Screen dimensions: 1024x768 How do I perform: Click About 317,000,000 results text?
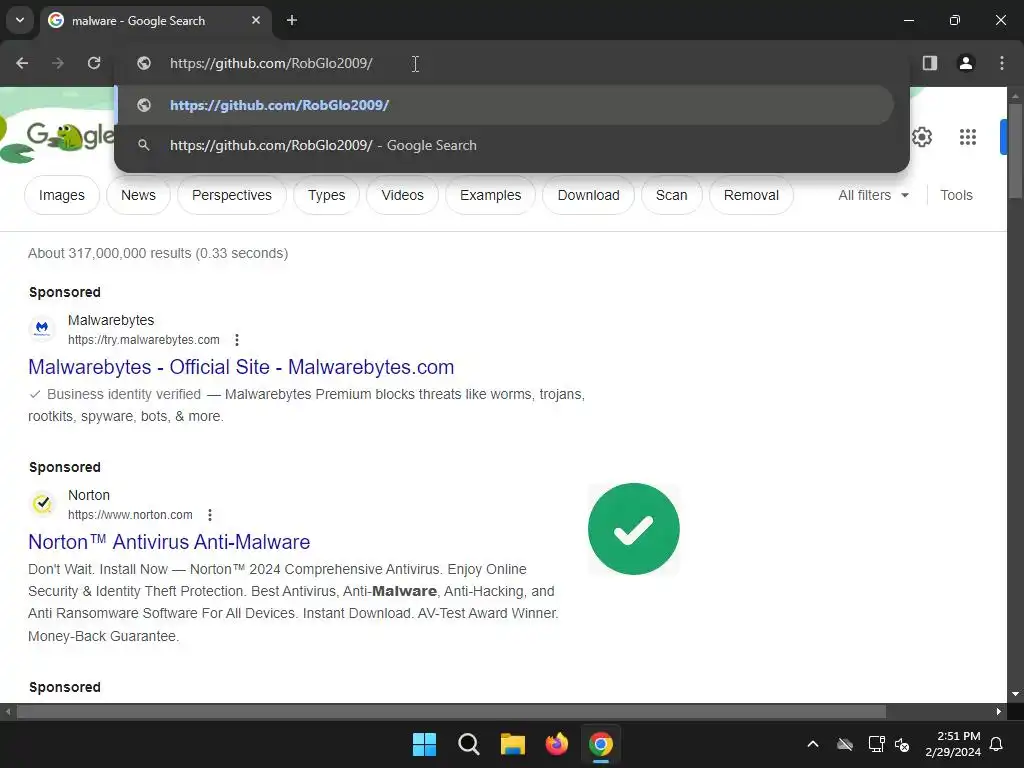click(157, 253)
